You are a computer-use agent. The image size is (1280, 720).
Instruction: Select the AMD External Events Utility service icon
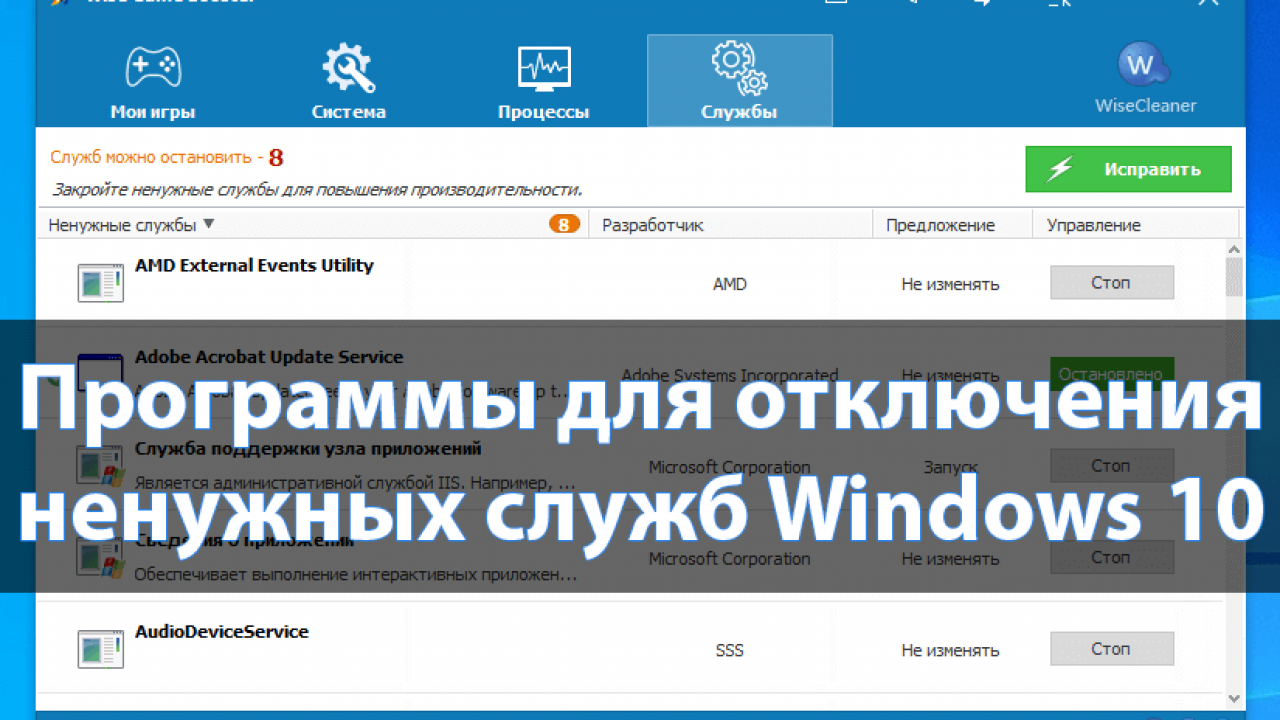[100, 282]
